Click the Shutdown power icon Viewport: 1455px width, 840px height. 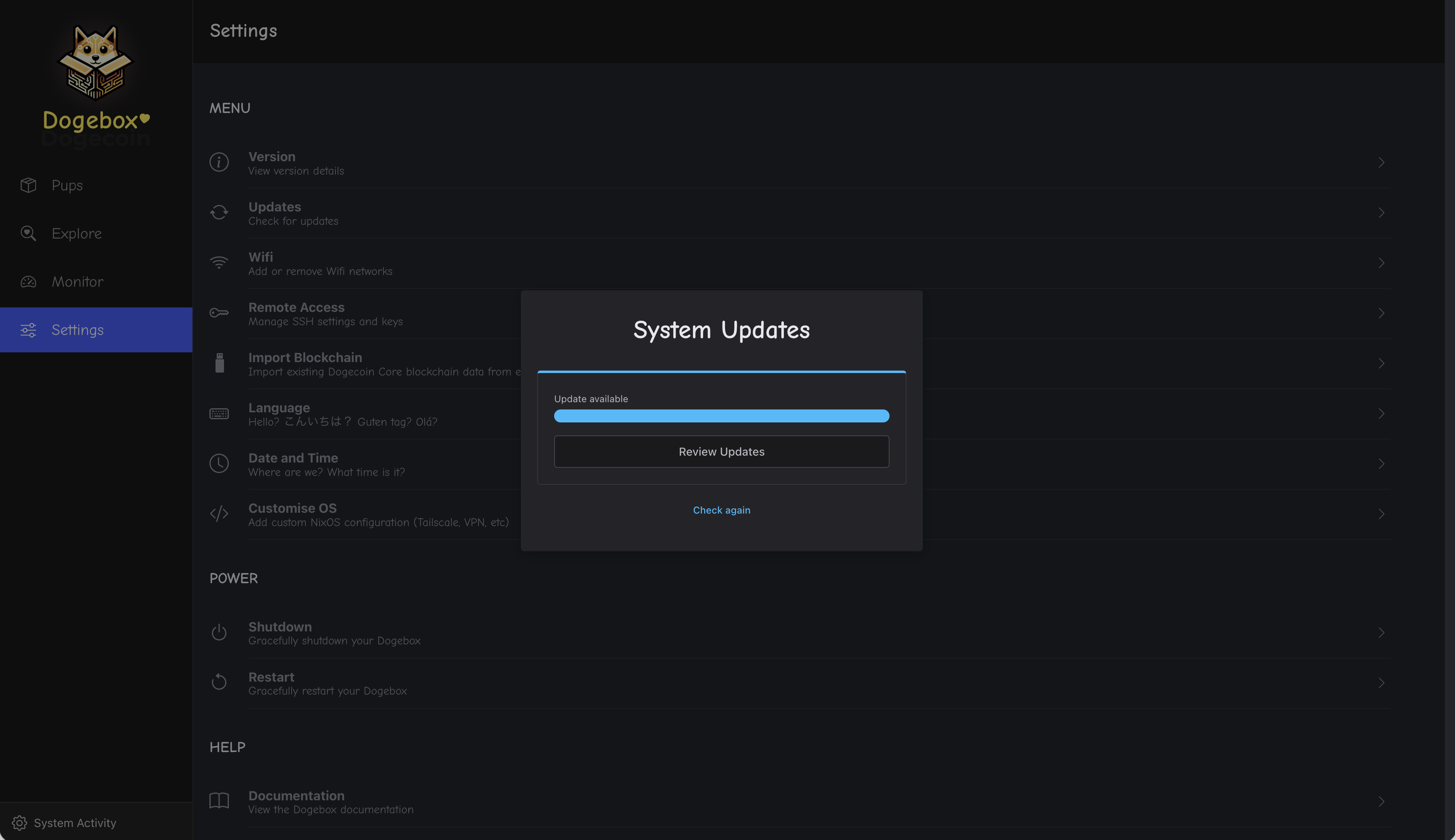[219, 632]
